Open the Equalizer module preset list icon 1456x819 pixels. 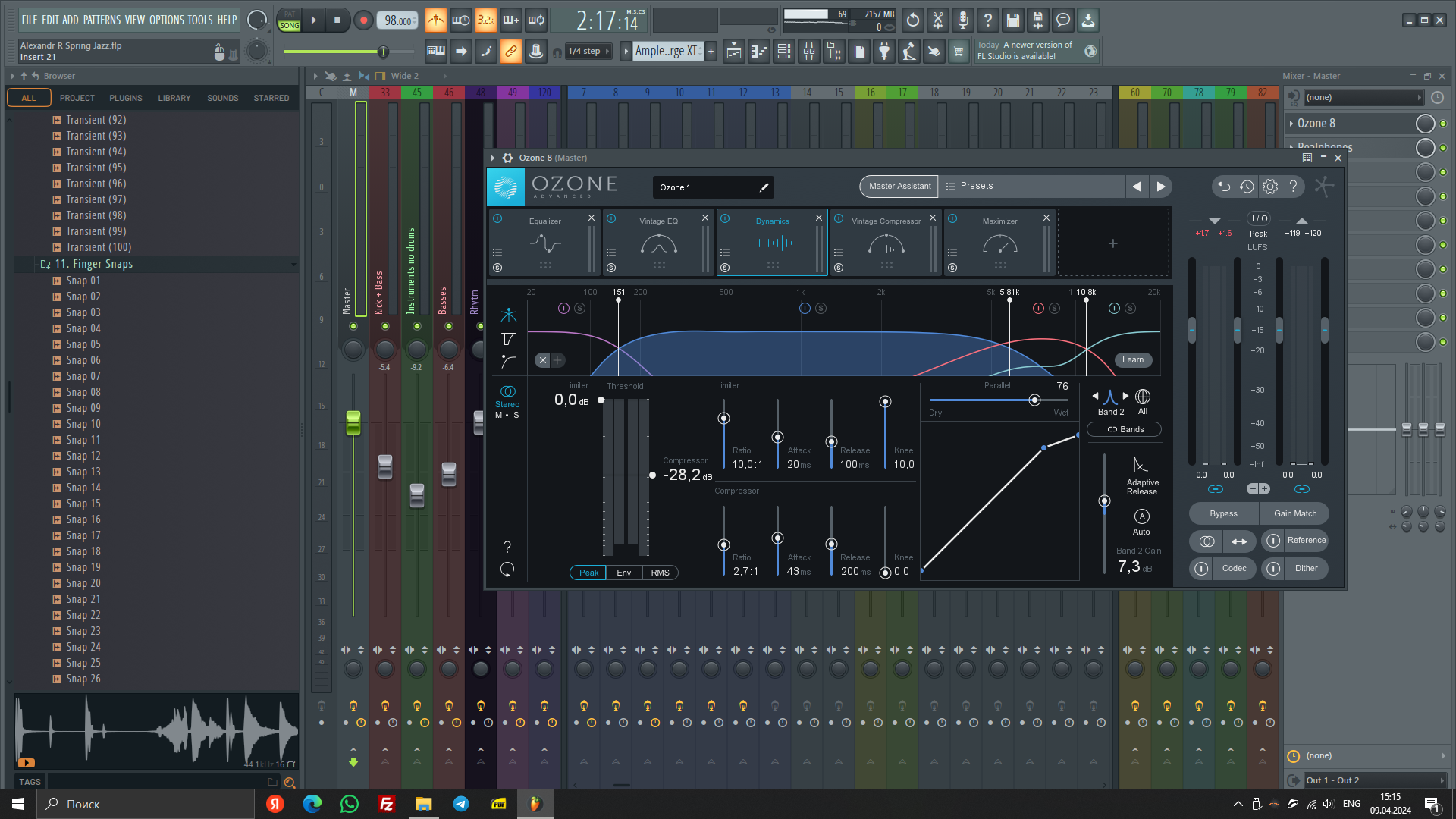tap(497, 253)
